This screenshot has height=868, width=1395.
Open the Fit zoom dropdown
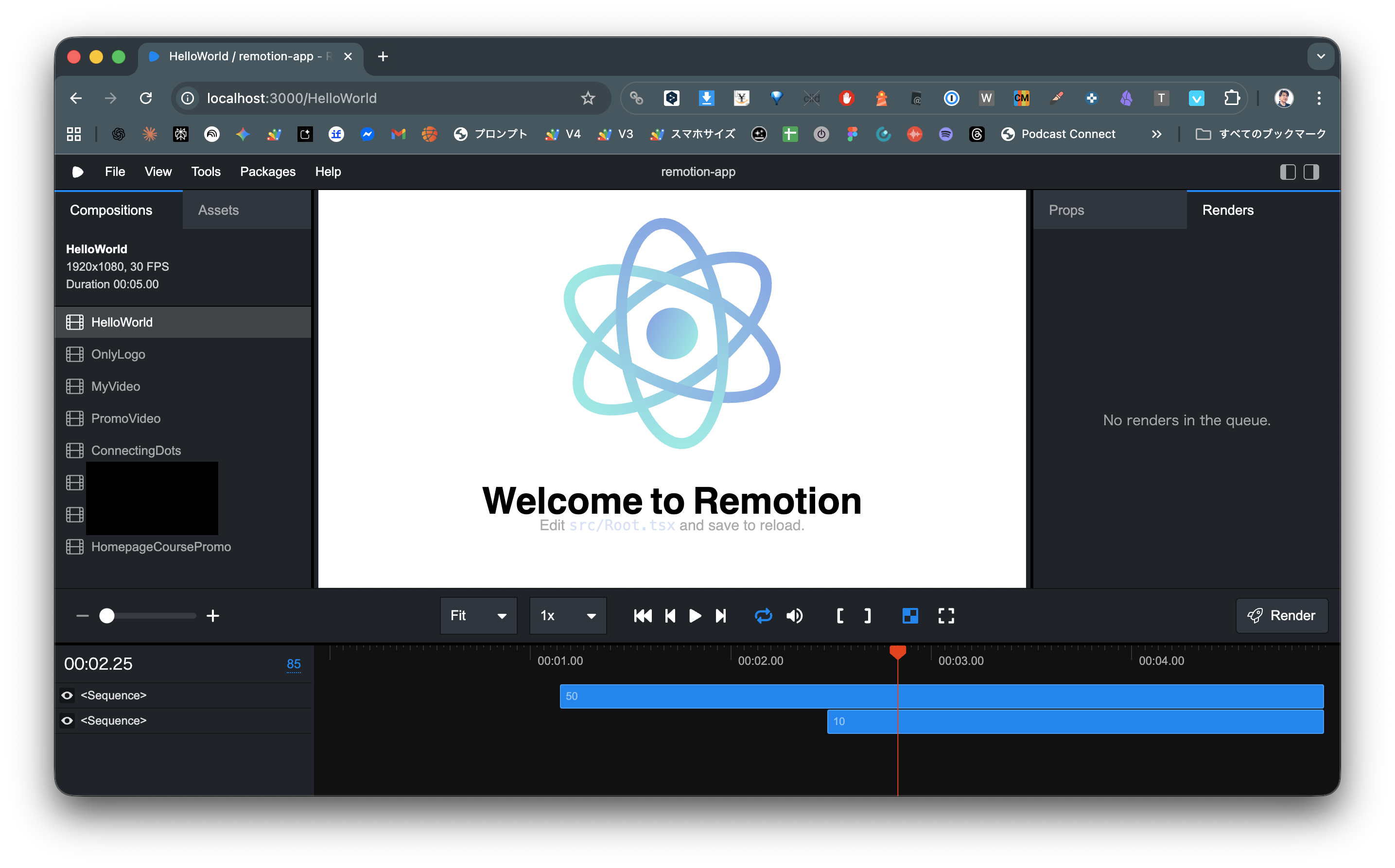tap(478, 616)
